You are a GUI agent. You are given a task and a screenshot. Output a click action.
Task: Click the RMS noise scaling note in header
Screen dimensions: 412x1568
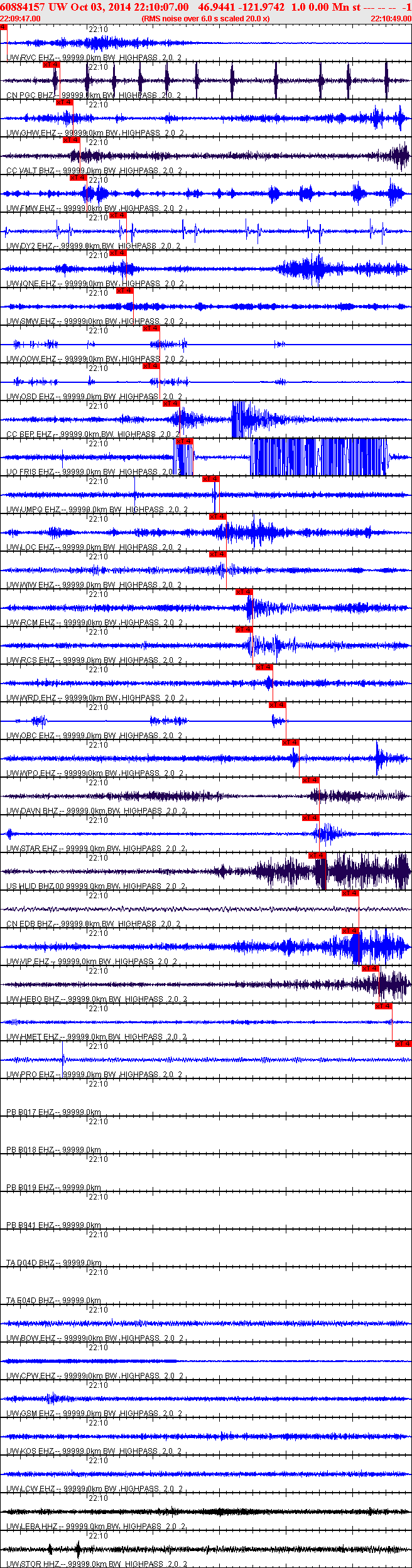[205, 19]
